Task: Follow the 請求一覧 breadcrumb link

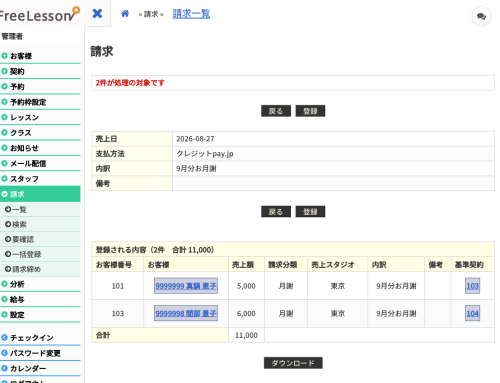Action: tap(191, 14)
